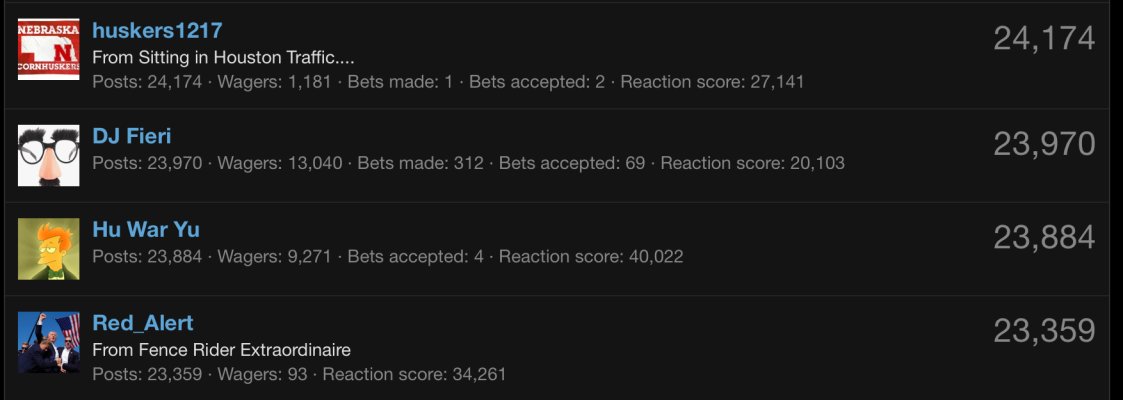Select Hu War Yu's Reaction score 40,022
Viewport: 1123px width, 400px height.
point(591,256)
